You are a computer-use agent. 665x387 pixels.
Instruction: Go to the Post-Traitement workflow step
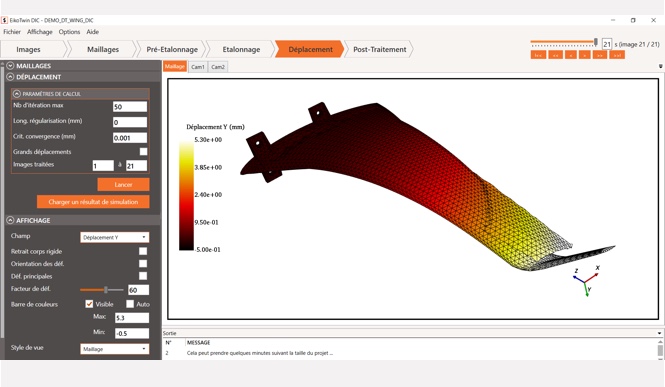[380, 49]
